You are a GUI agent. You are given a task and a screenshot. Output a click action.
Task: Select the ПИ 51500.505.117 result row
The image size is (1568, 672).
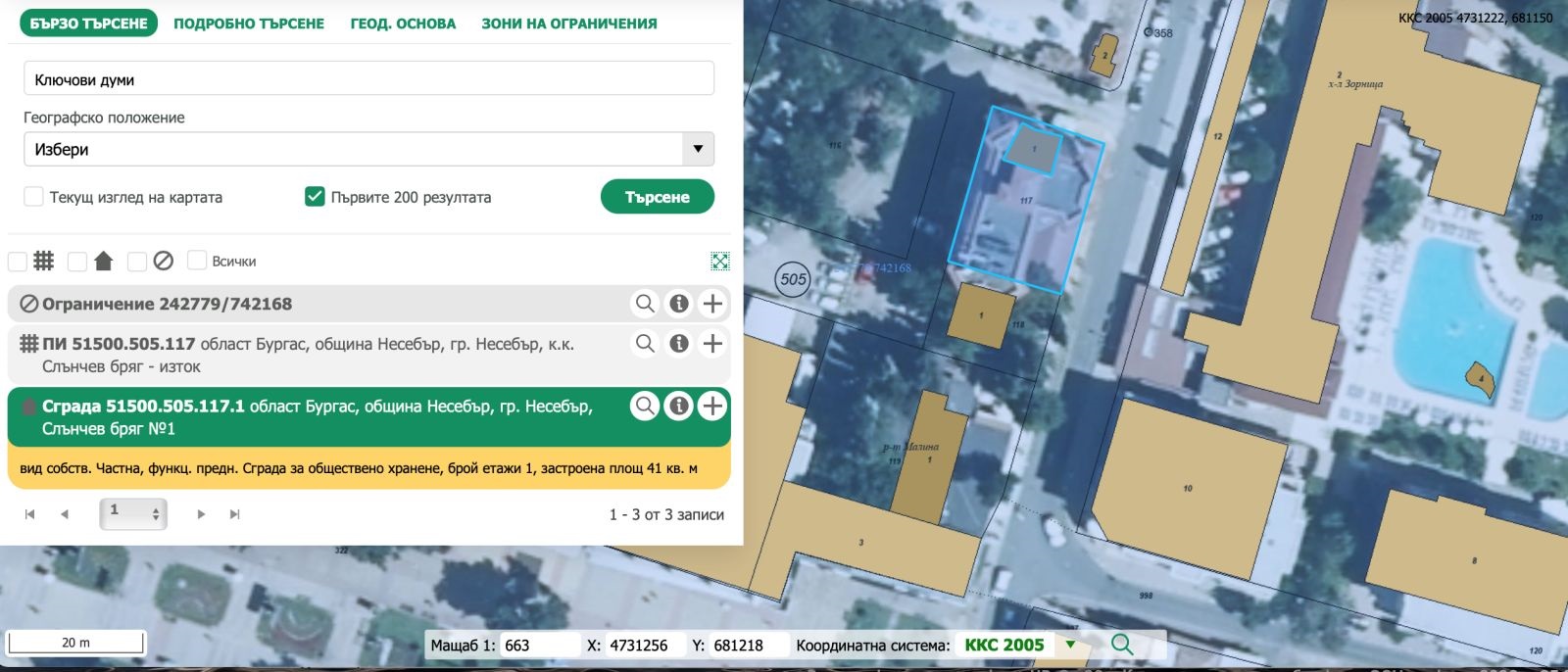pyautogui.click(x=368, y=355)
